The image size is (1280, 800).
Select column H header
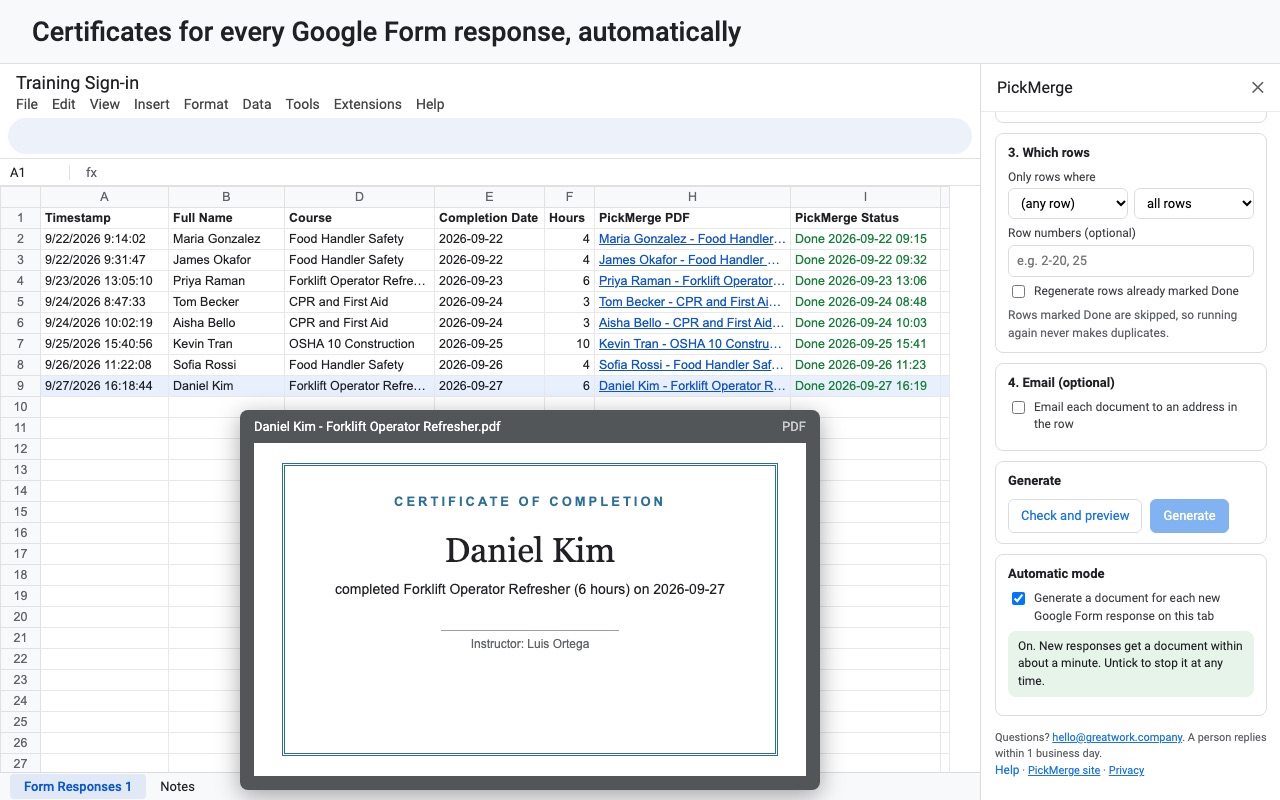pyautogui.click(x=692, y=197)
